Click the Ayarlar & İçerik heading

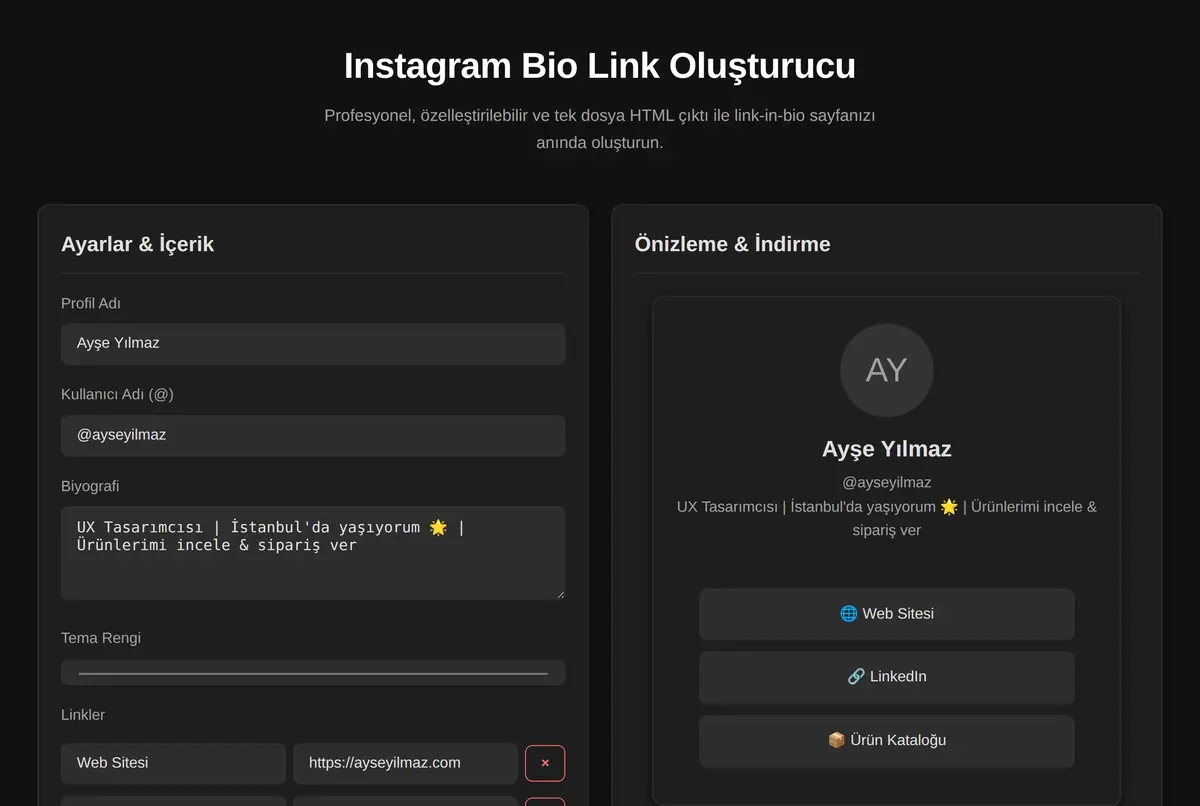[x=137, y=244]
